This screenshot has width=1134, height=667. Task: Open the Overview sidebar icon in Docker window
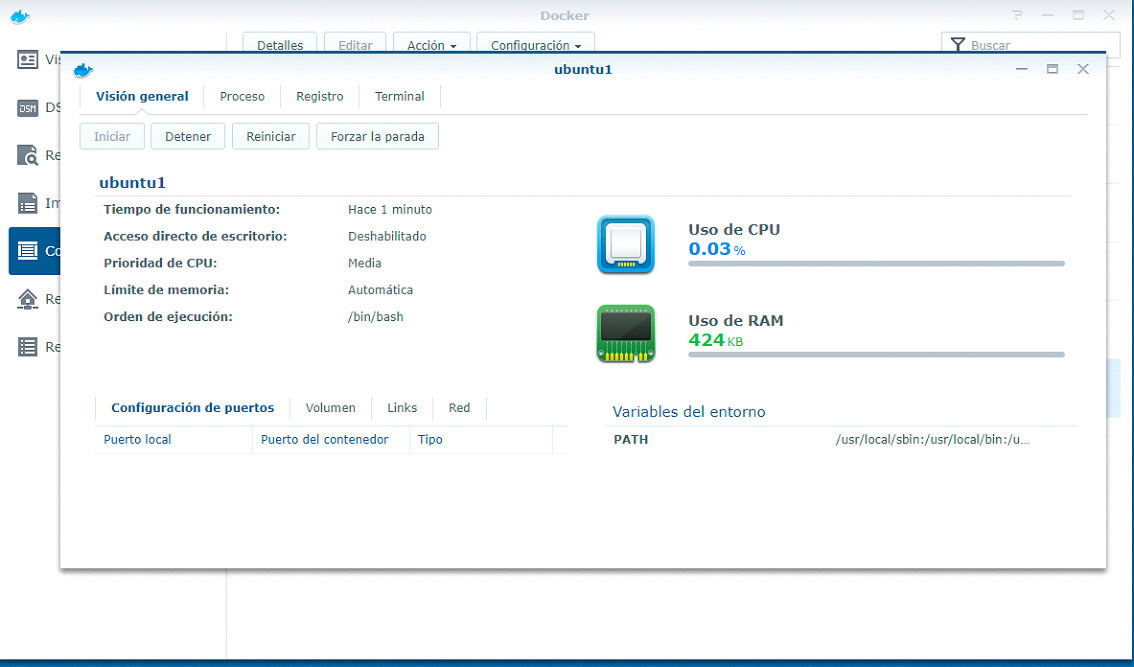tap(27, 59)
